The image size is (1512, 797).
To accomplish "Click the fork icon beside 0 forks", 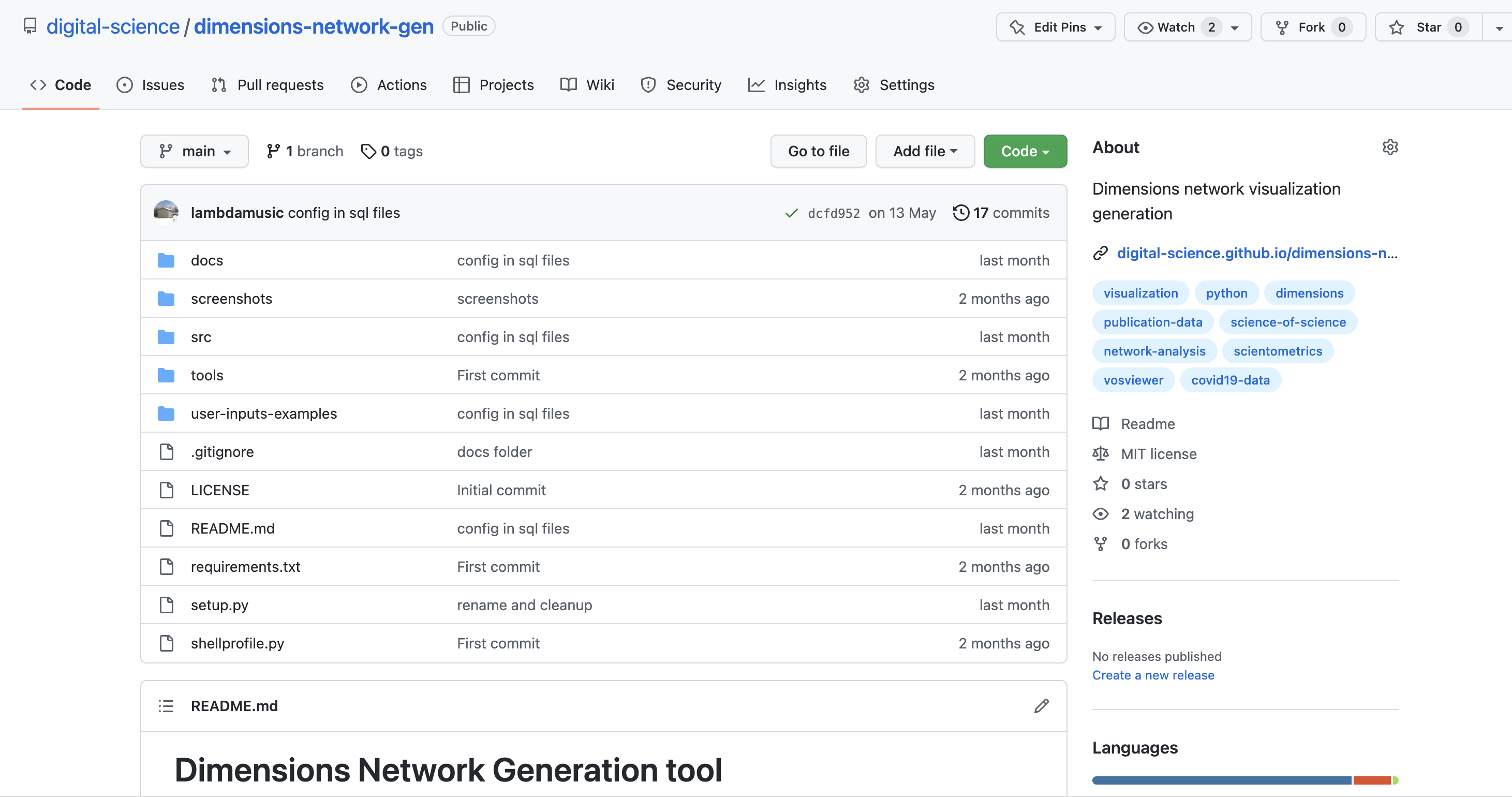I will point(1101,544).
